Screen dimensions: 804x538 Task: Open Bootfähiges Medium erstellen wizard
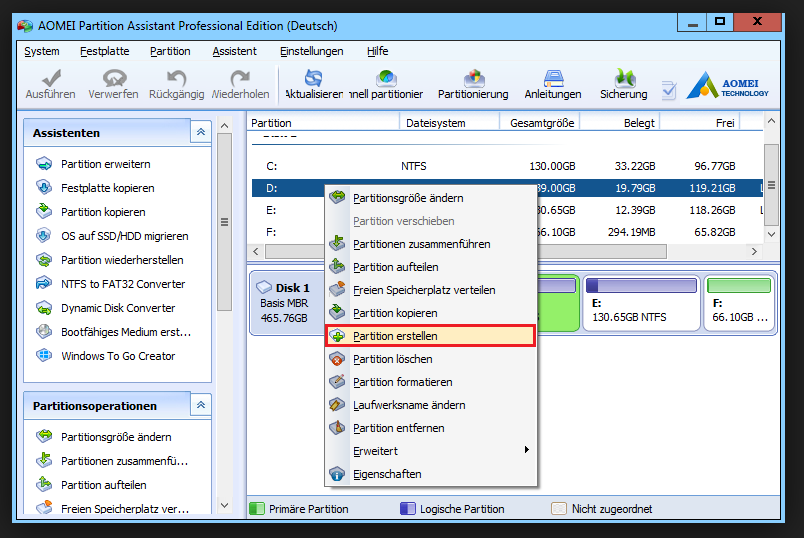tap(126, 332)
